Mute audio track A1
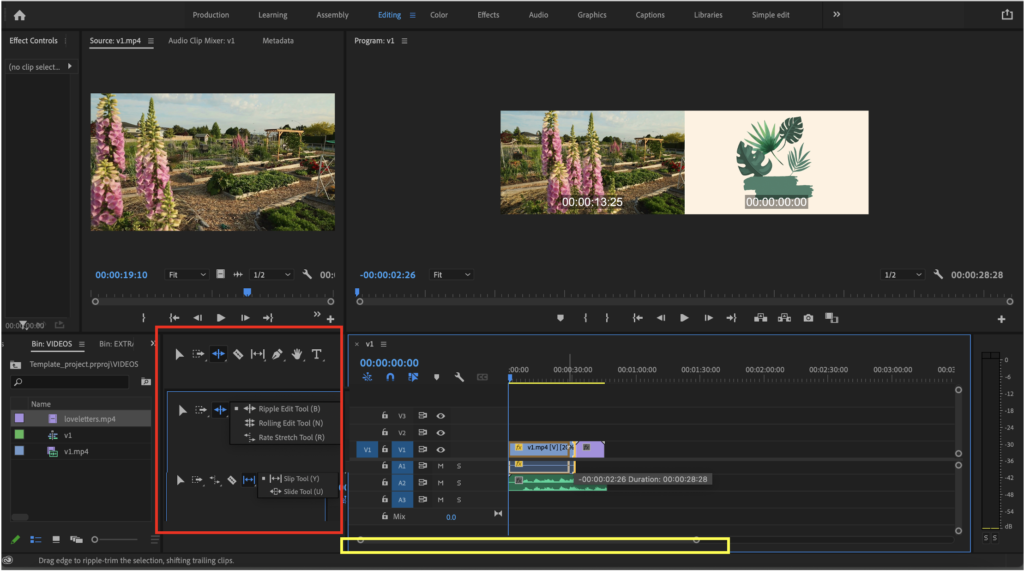This screenshot has width=1024, height=571. coord(440,466)
